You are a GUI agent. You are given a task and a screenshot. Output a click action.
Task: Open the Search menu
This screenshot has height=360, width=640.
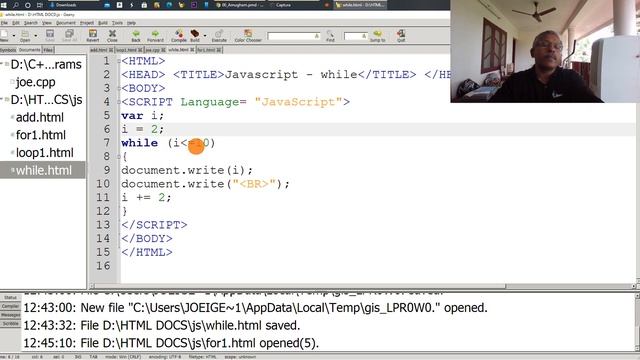coord(31,23)
